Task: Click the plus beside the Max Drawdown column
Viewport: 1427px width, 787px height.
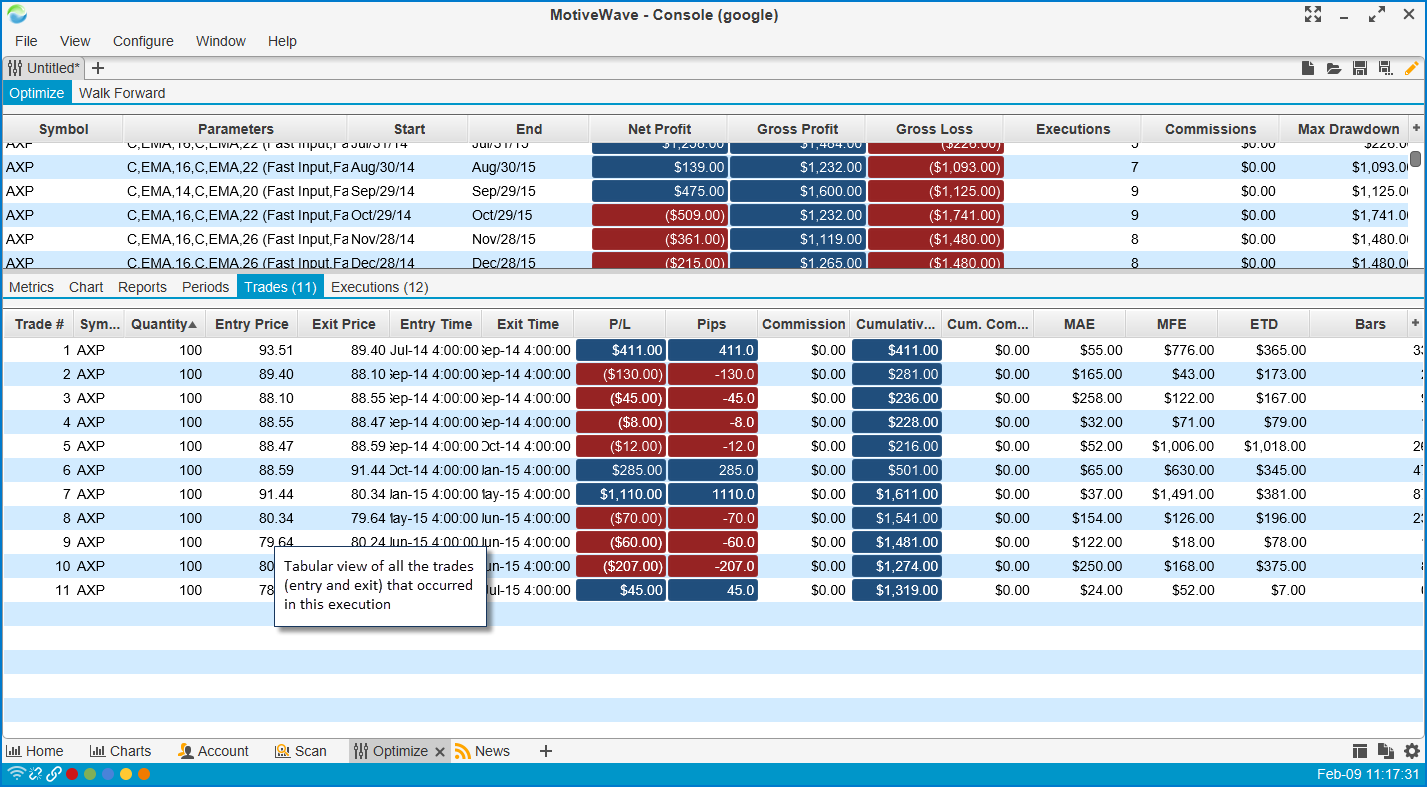Action: (1415, 128)
